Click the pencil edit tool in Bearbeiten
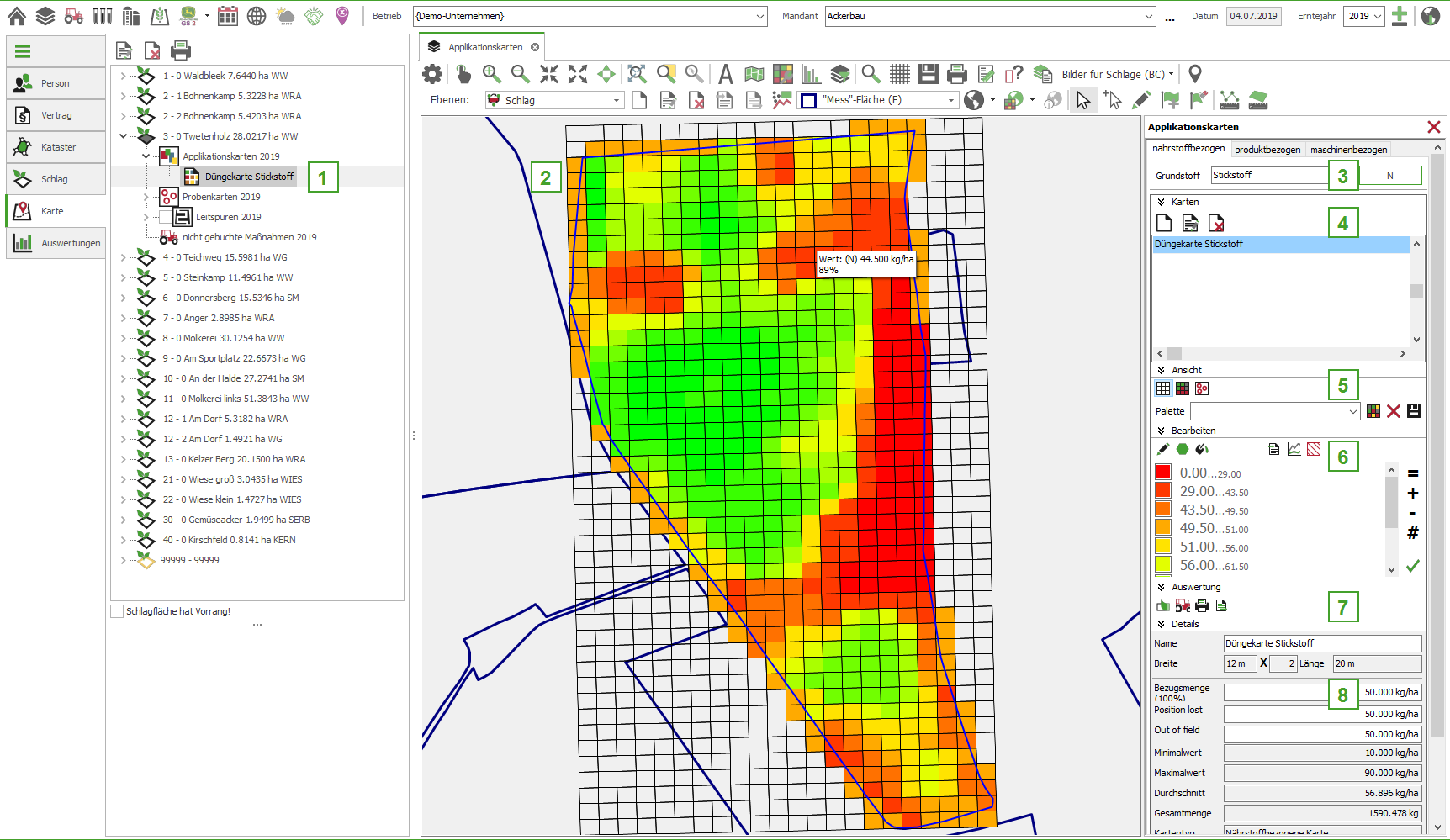 [x=1163, y=449]
